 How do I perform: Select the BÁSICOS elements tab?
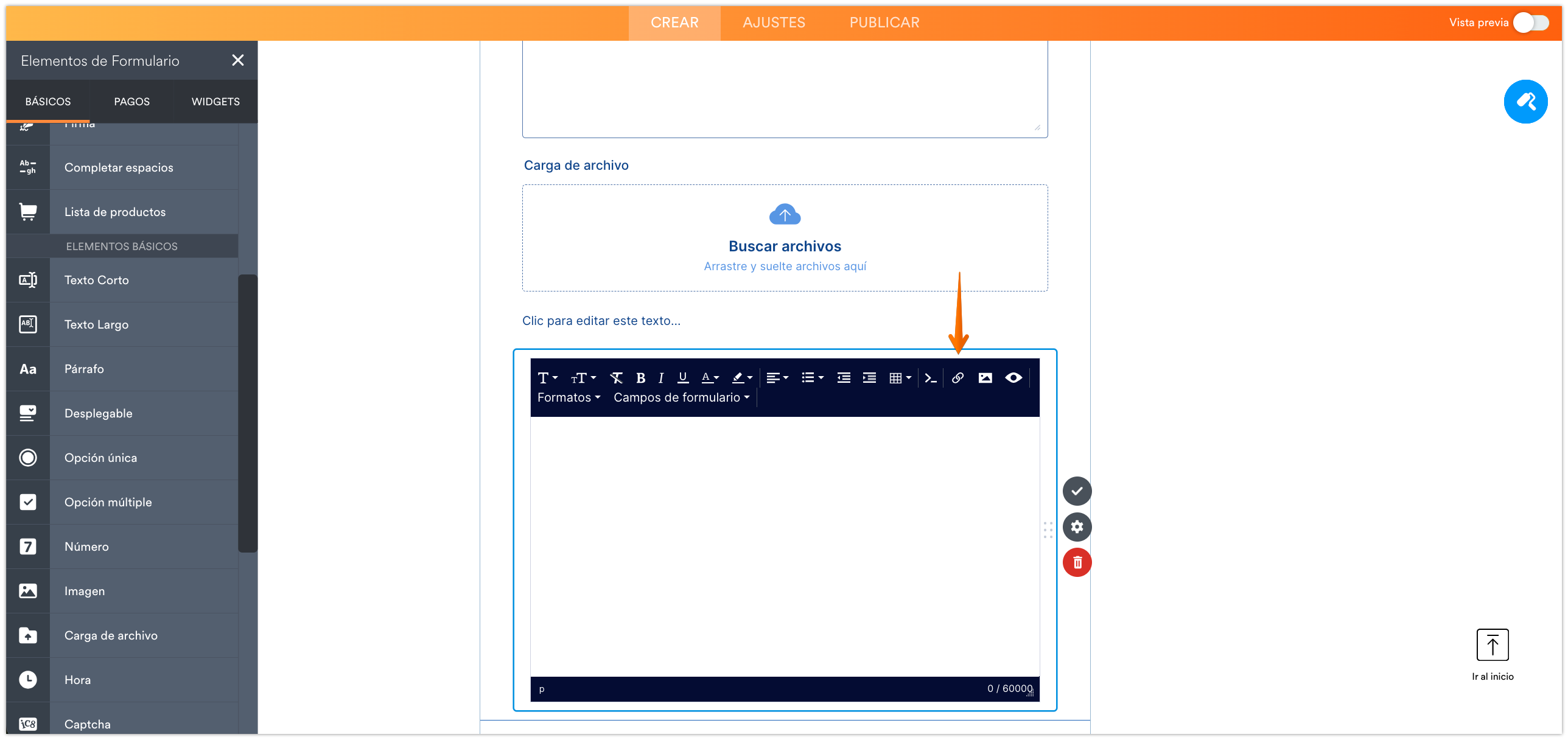[48, 102]
